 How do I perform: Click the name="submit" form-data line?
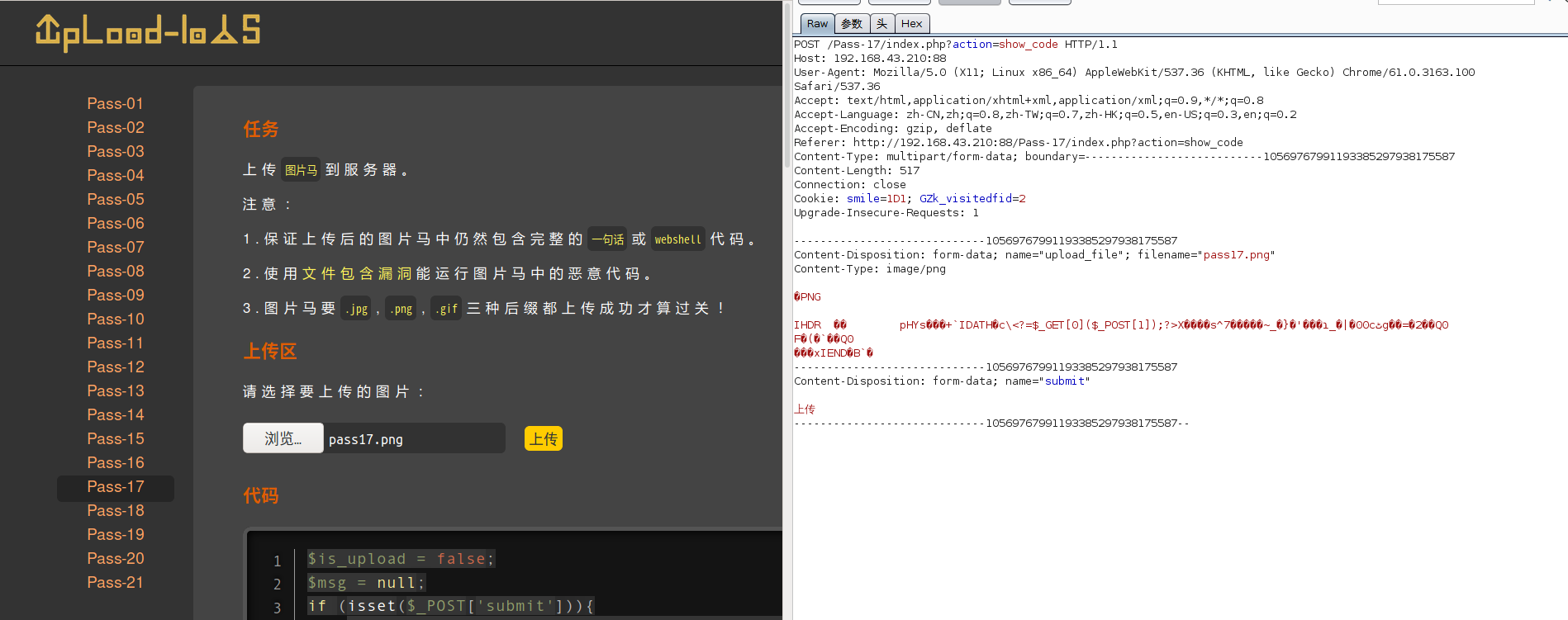(942, 381)
